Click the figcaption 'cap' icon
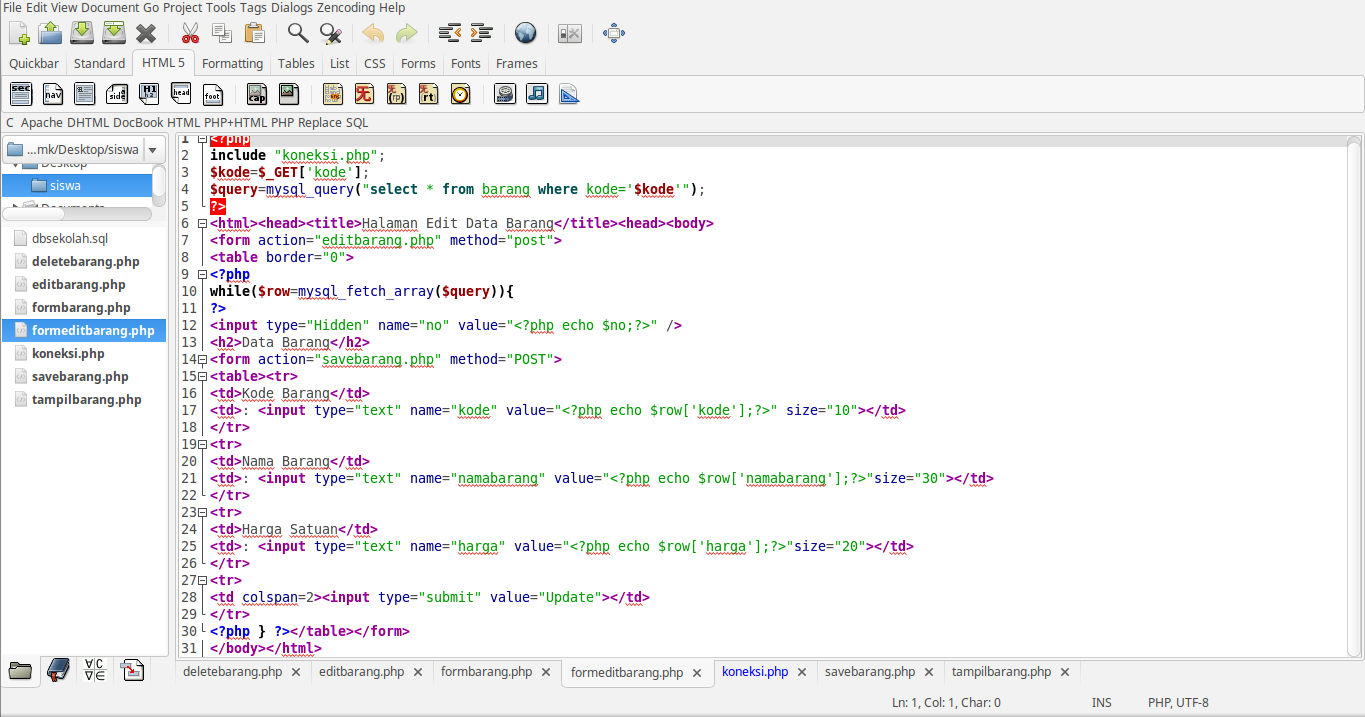1365x717 pixels. tap(257, 94)
